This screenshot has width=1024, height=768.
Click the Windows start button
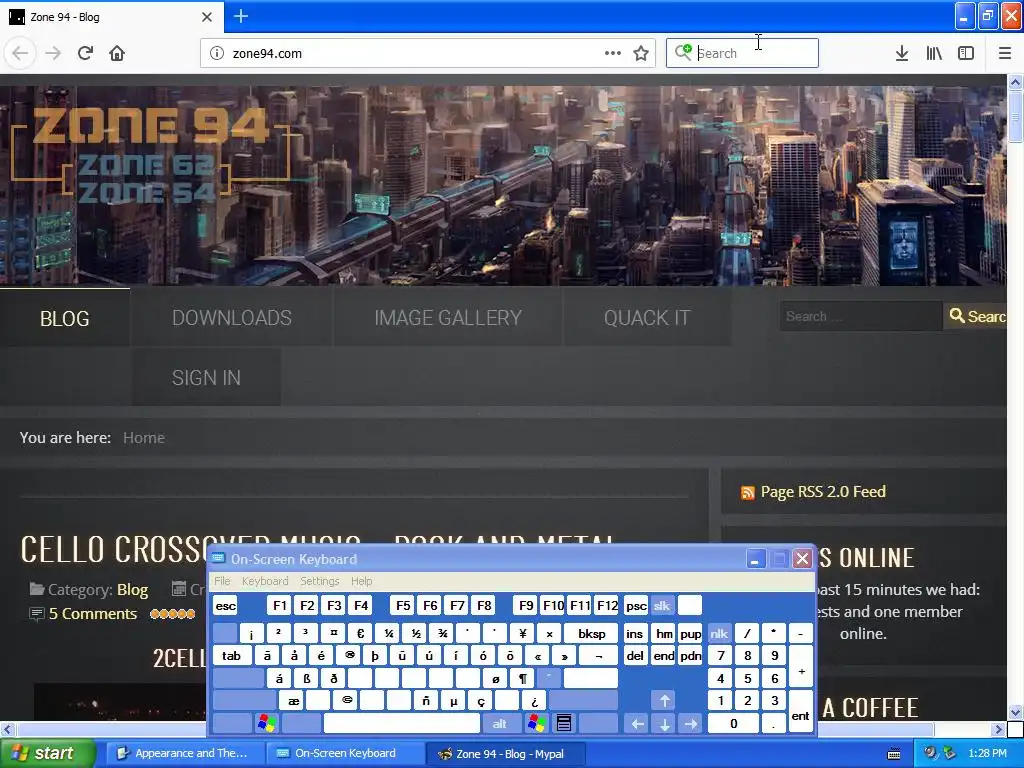point(47,754)
